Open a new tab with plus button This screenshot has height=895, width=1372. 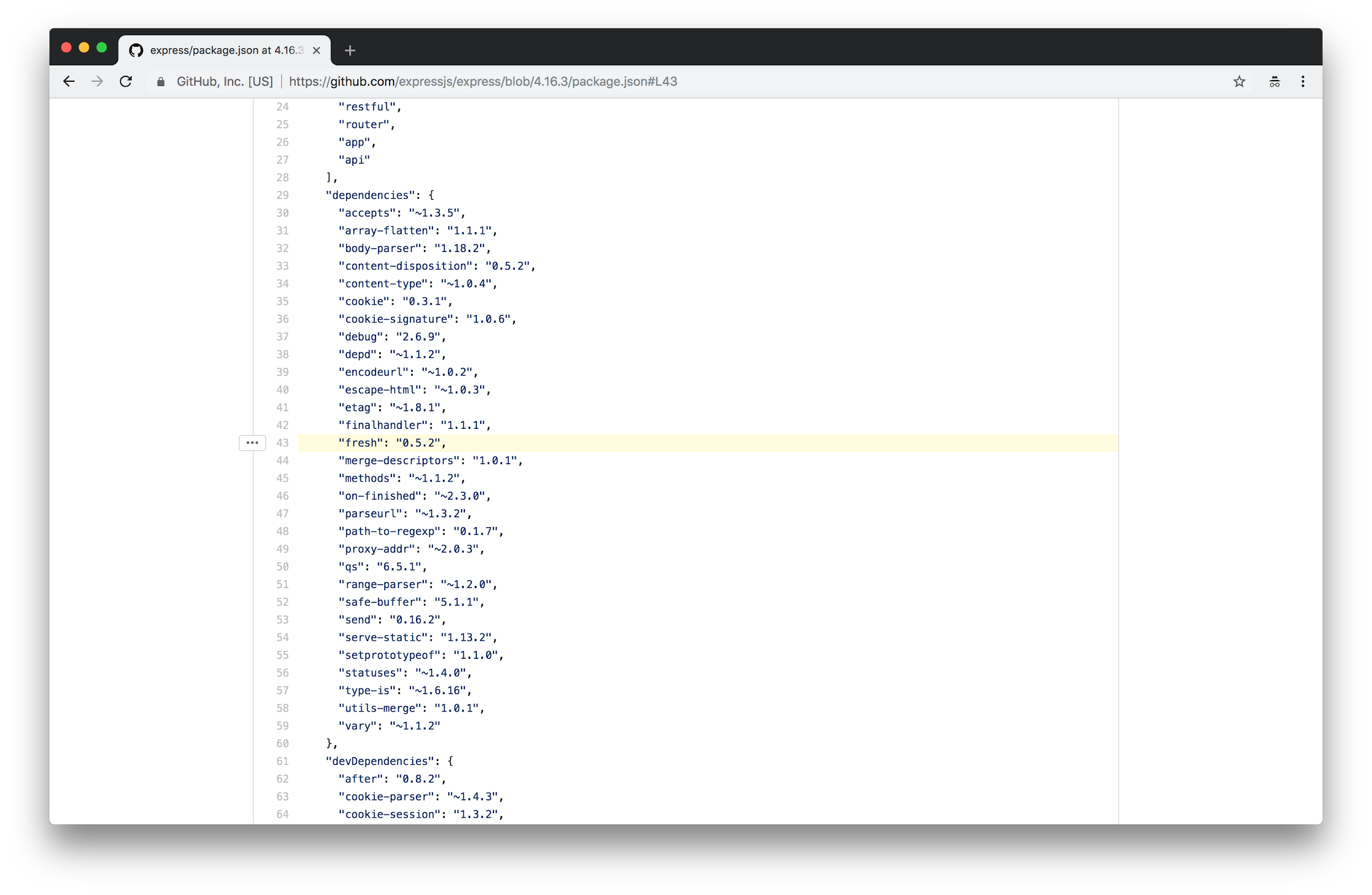coord(350,51)
